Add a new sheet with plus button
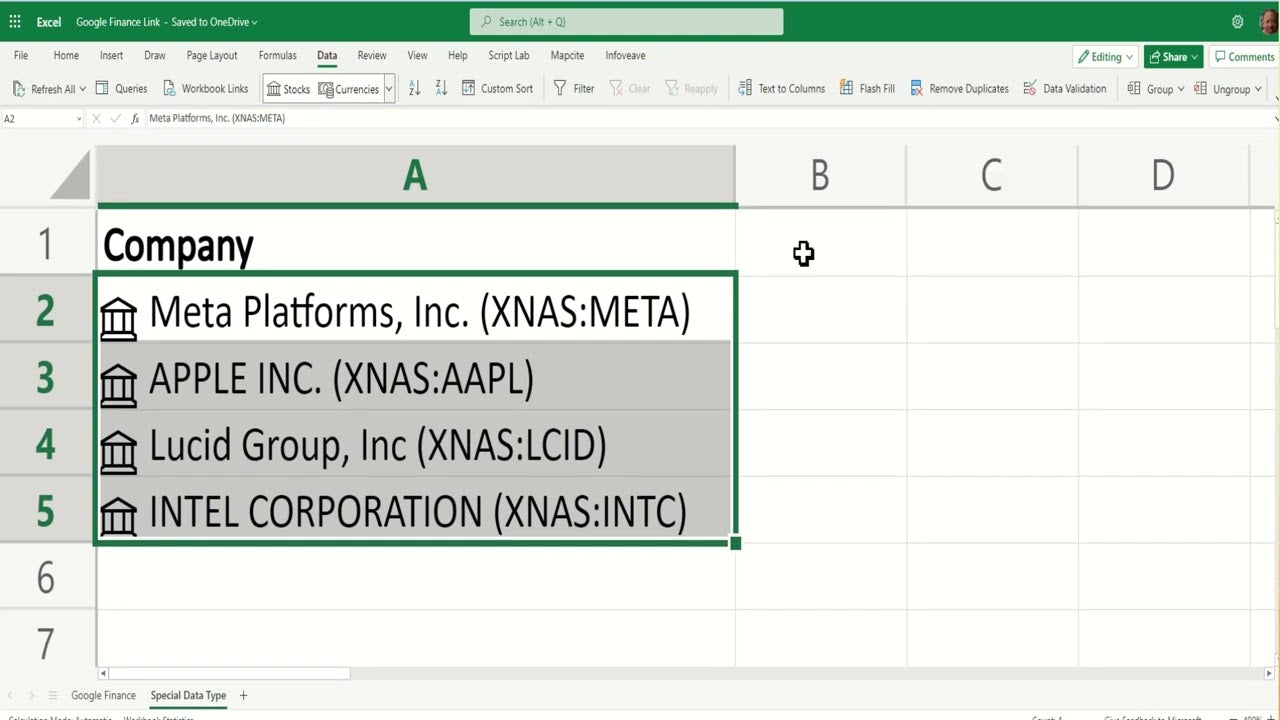This screenshot has height=720, width=1280. (243, 695)
